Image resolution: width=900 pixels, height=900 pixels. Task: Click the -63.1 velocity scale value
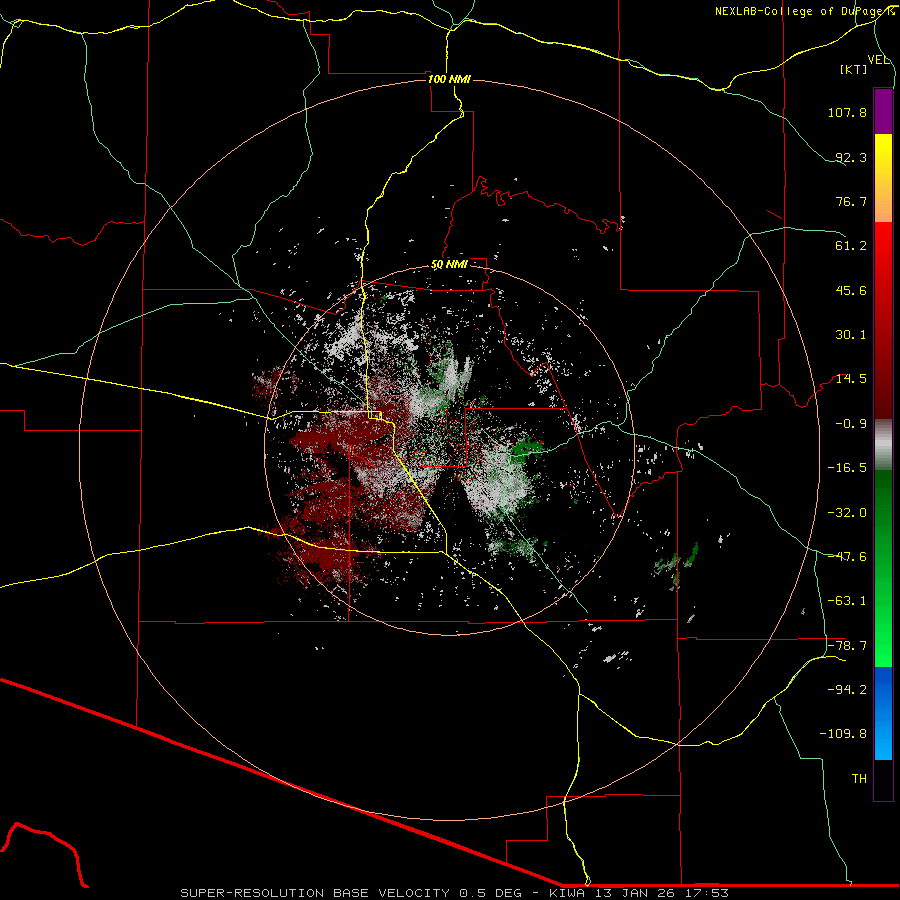847,601
